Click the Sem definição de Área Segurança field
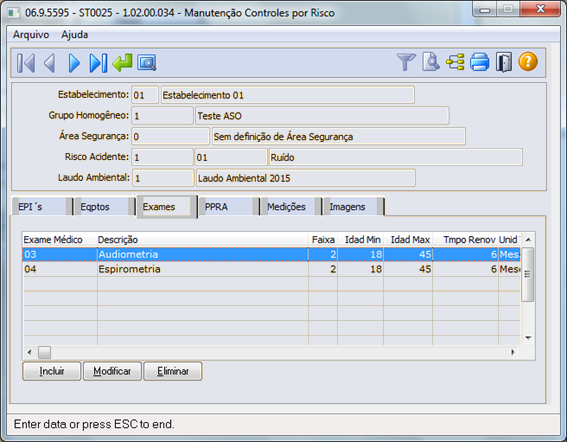The image size is (567, 442). click(338, 136)
